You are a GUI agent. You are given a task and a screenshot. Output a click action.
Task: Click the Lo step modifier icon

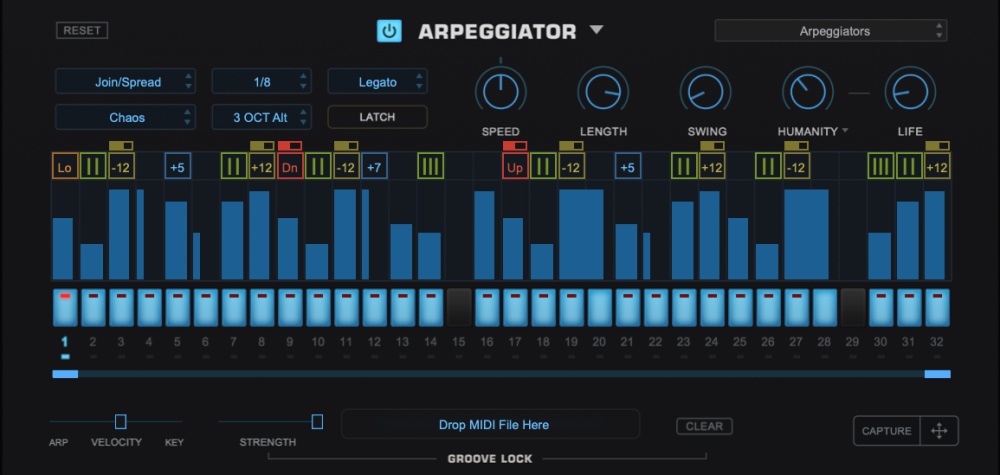tap(64, 166)
